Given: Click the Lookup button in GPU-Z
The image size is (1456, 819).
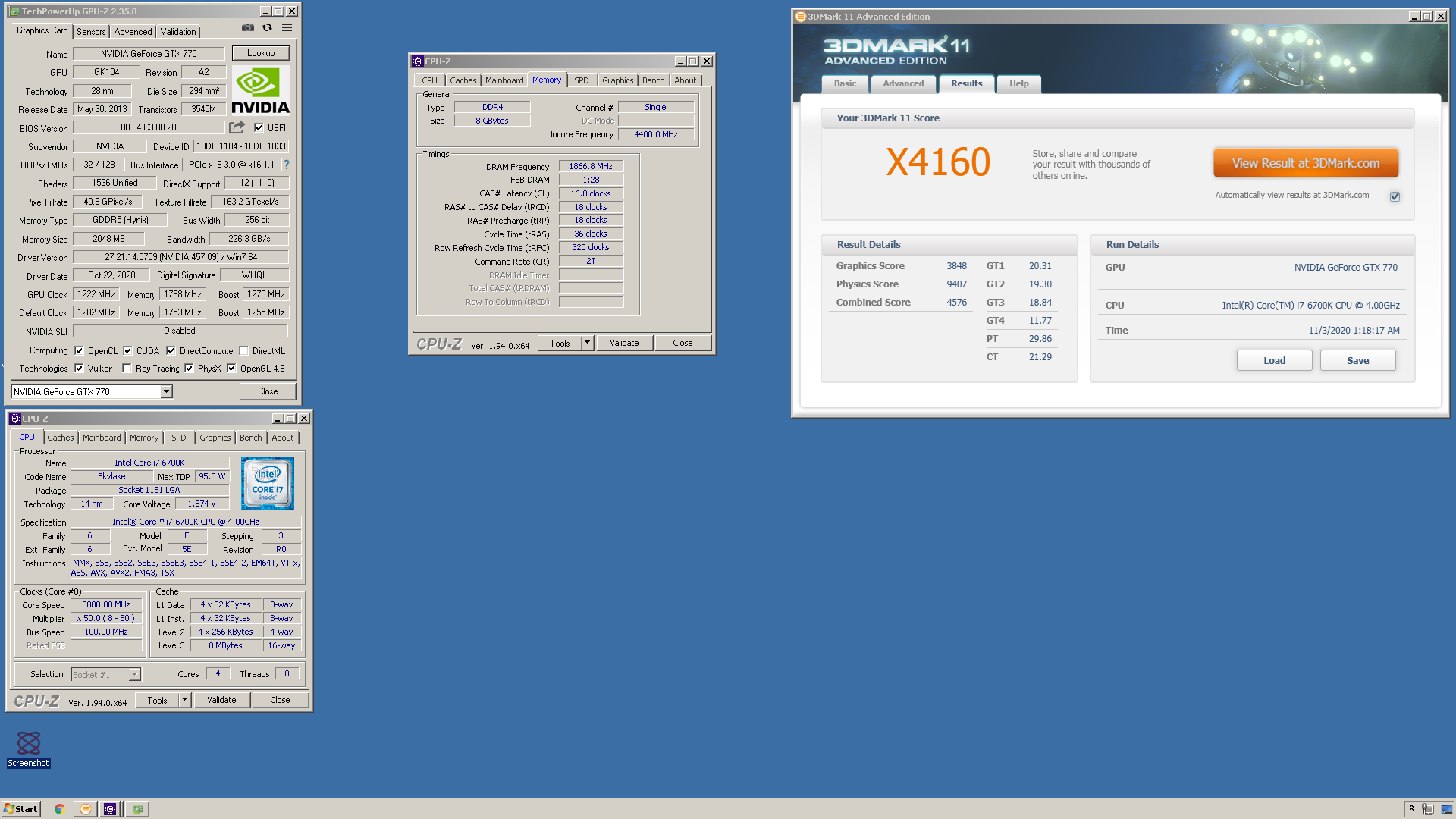Looking at the screenshot, I should [x=261, y=53].
